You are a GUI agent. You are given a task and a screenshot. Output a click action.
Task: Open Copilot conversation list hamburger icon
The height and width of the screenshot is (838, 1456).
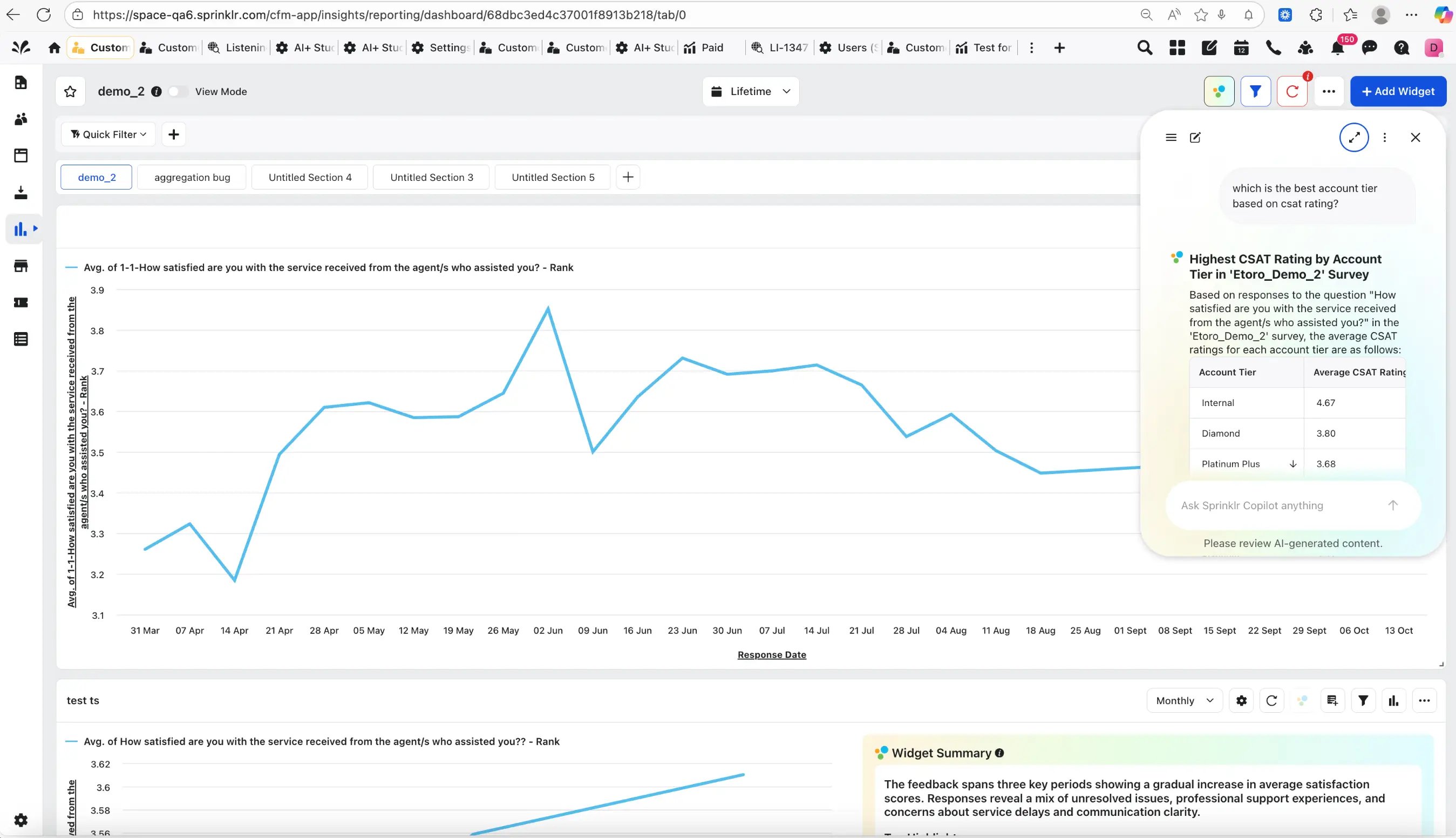[1171, 138]
